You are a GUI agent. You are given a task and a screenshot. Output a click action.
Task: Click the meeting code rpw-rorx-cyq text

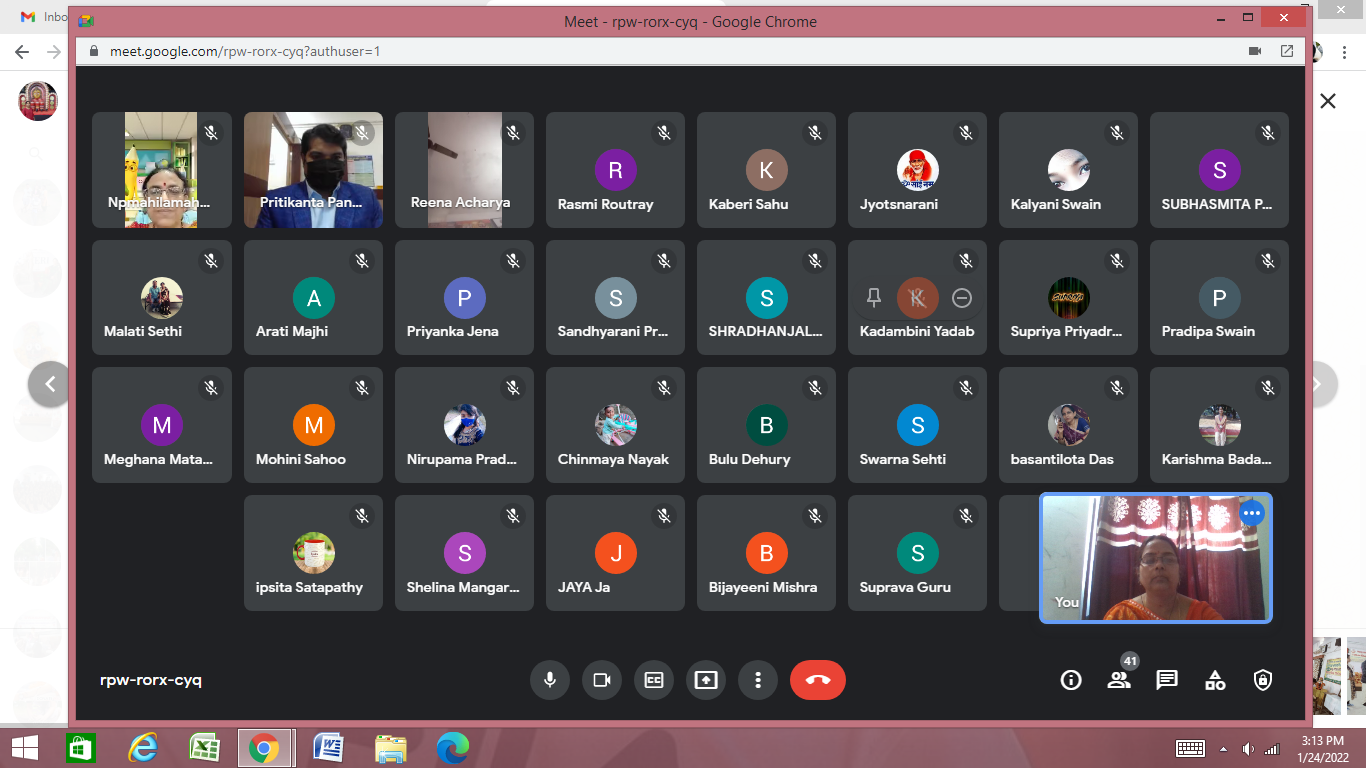pos(151,680)
